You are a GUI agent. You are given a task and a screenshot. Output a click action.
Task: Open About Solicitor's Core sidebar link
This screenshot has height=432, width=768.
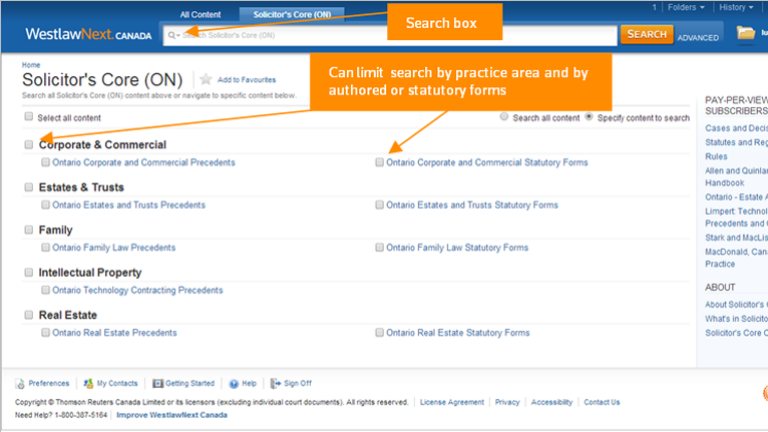(736, 305)
